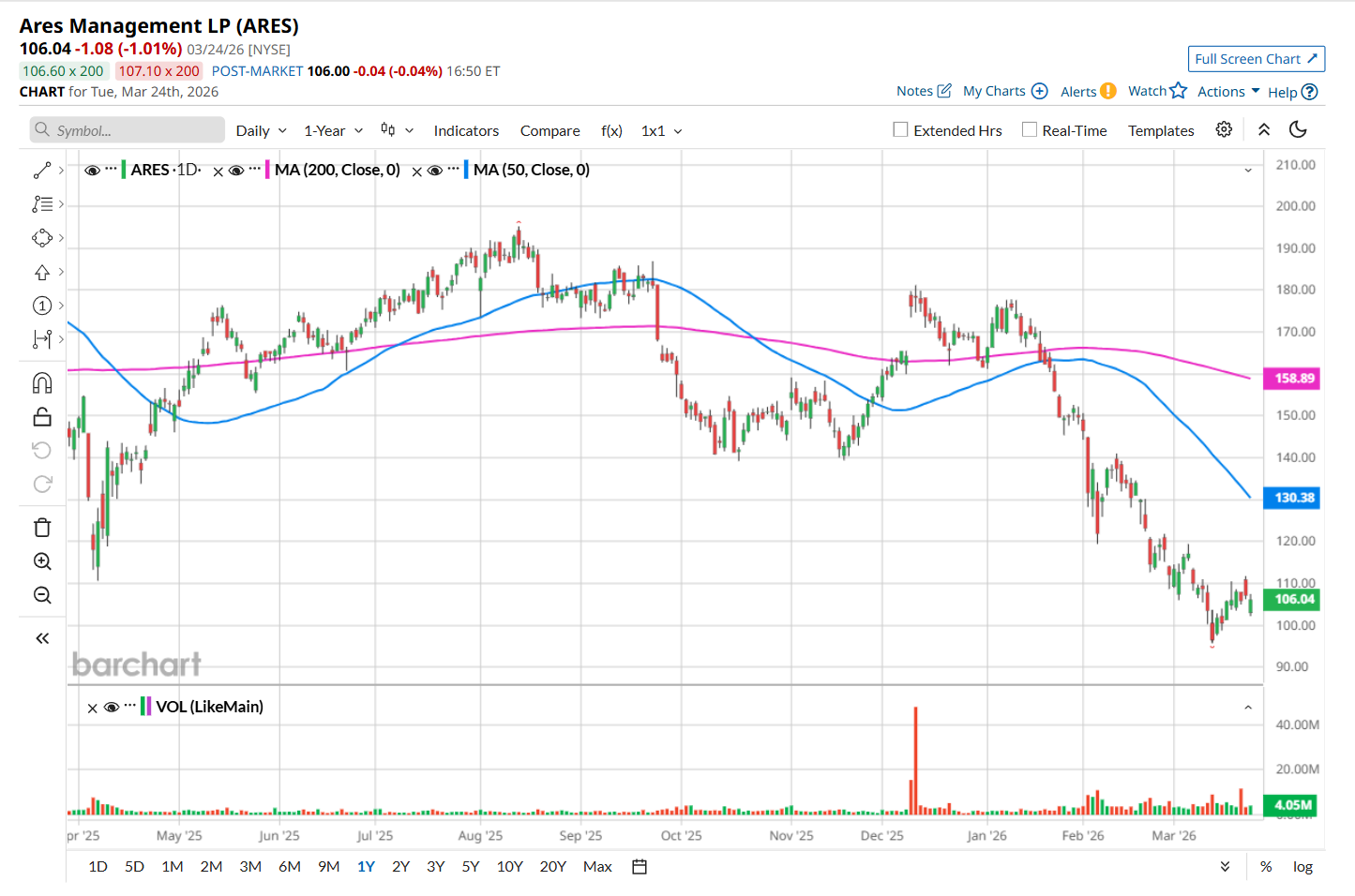Open Full Screen Chart

click(1257, 59)
